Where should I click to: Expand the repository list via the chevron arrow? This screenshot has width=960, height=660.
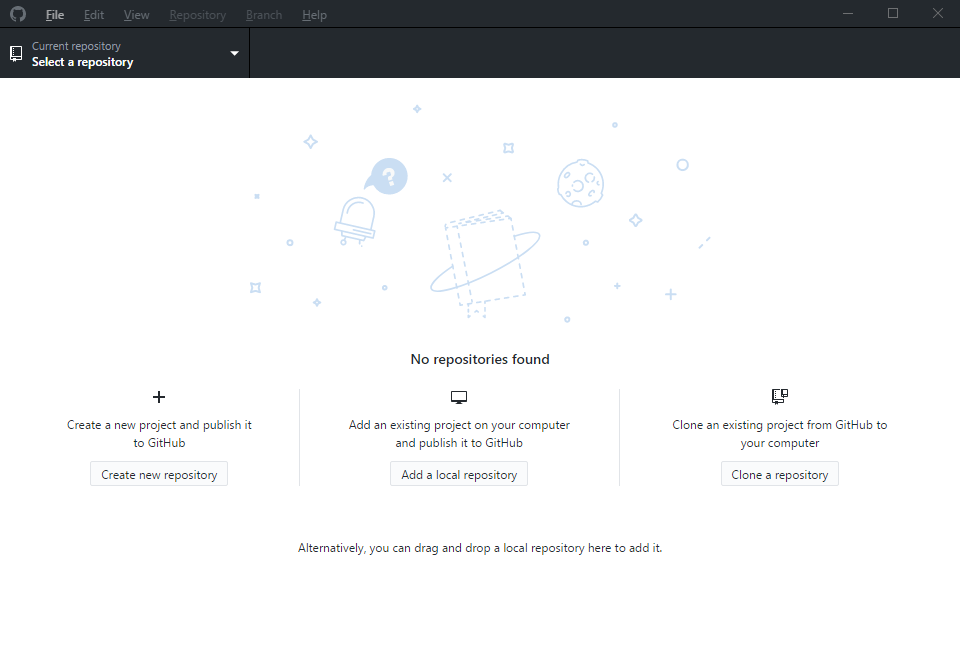click(234, 53)
